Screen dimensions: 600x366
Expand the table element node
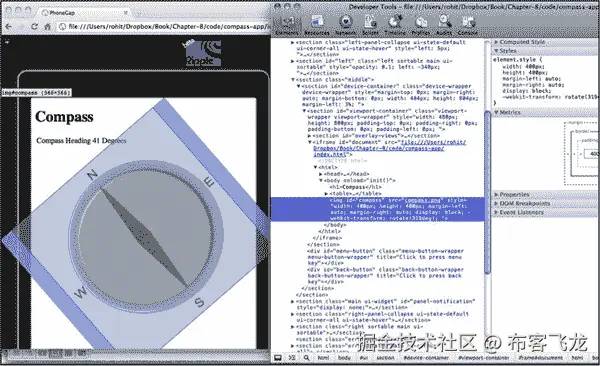point(326,193)
